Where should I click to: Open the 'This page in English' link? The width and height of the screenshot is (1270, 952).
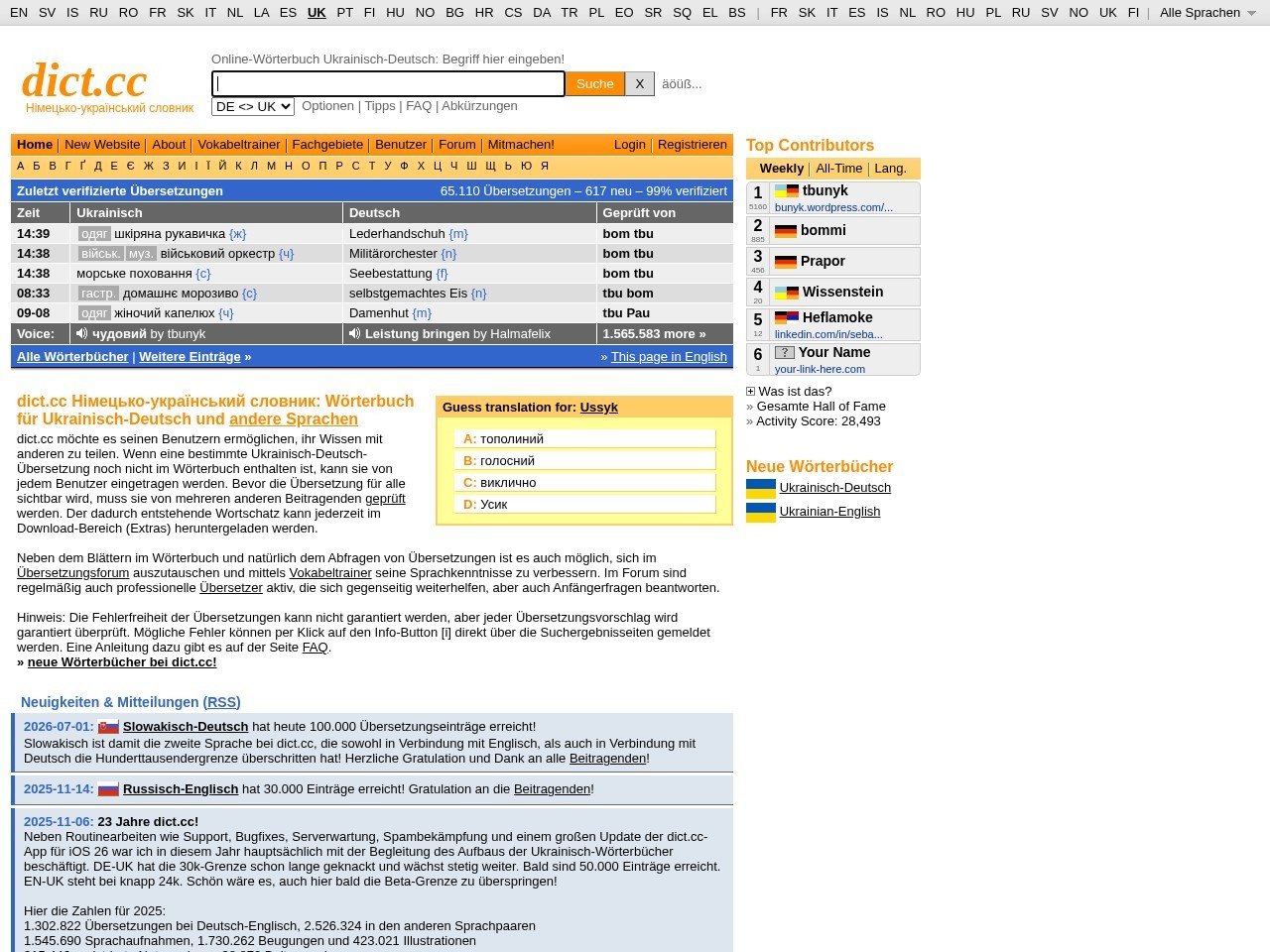669,357
